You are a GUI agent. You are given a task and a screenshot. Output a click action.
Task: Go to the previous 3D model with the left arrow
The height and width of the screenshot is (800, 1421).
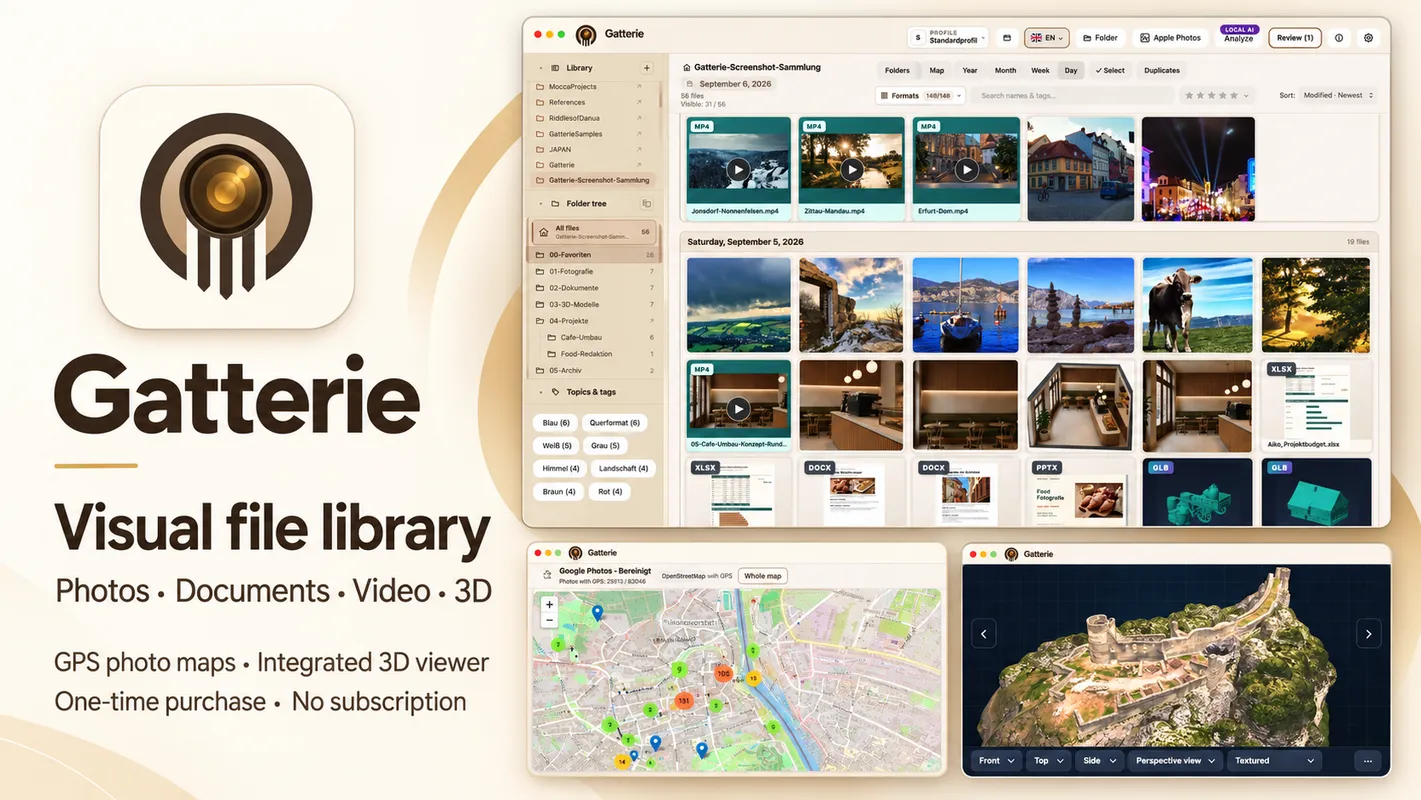(984, 633)
